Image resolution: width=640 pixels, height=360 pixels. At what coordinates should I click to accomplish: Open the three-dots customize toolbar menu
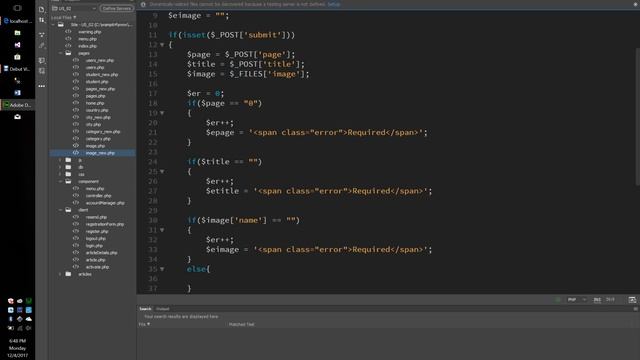coord(42,86)
